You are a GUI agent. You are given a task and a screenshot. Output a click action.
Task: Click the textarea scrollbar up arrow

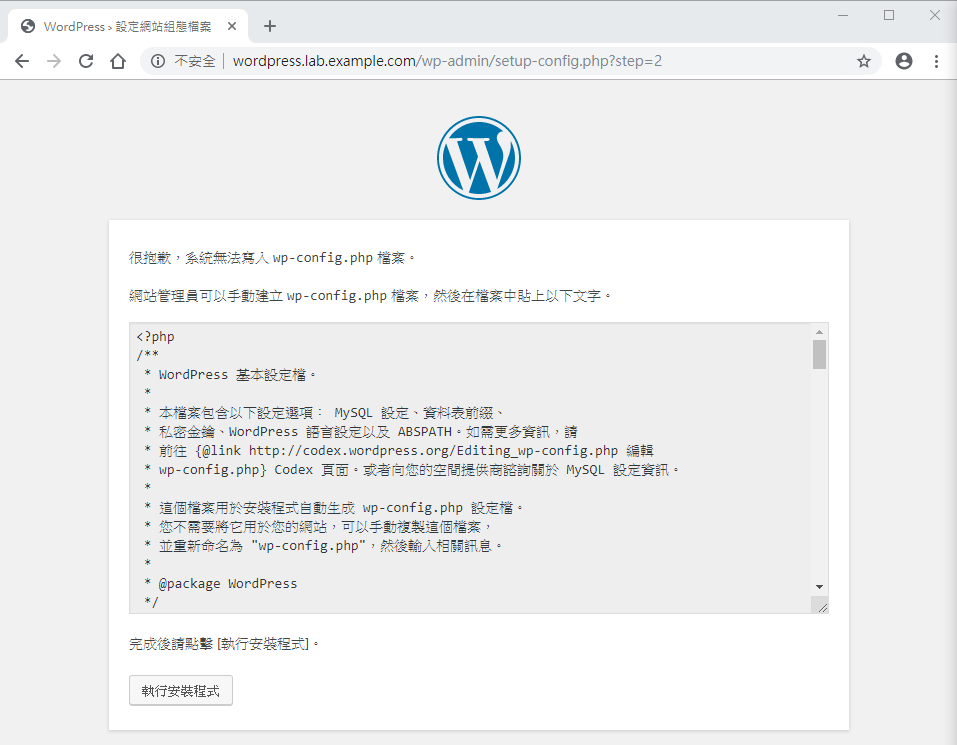pyautogui.click(x=819, y=332)
